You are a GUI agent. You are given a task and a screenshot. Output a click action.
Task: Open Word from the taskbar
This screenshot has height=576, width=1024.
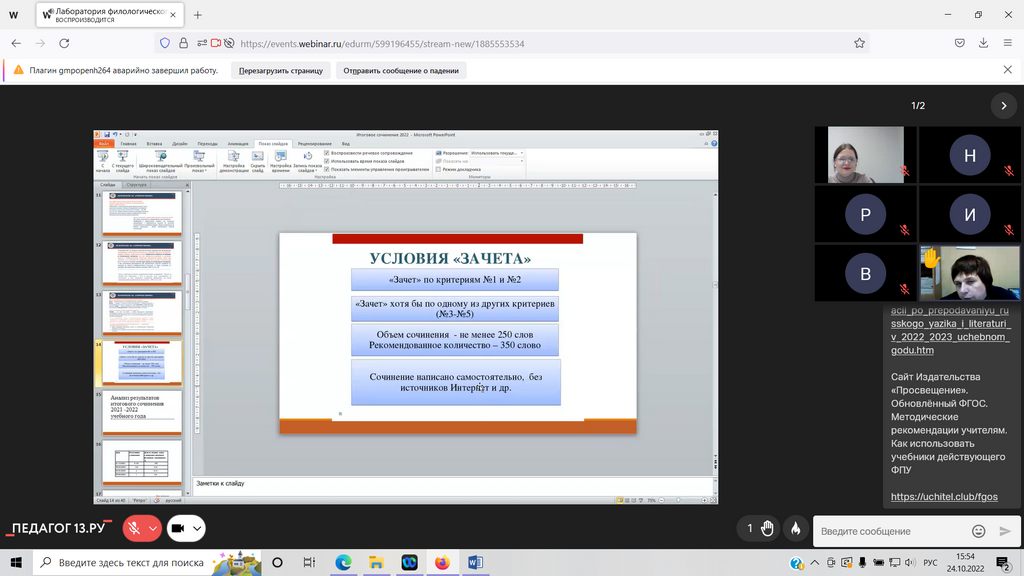click(475, 562)
